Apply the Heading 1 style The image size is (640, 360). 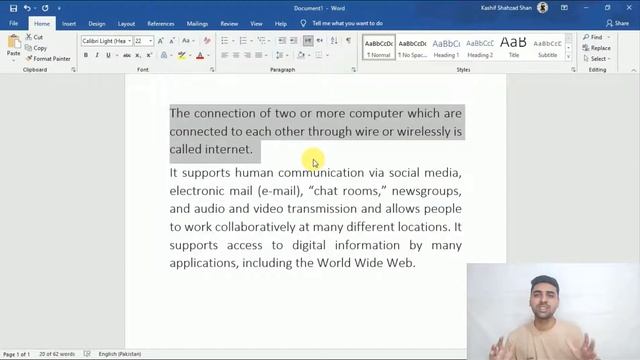coord(446,48)
